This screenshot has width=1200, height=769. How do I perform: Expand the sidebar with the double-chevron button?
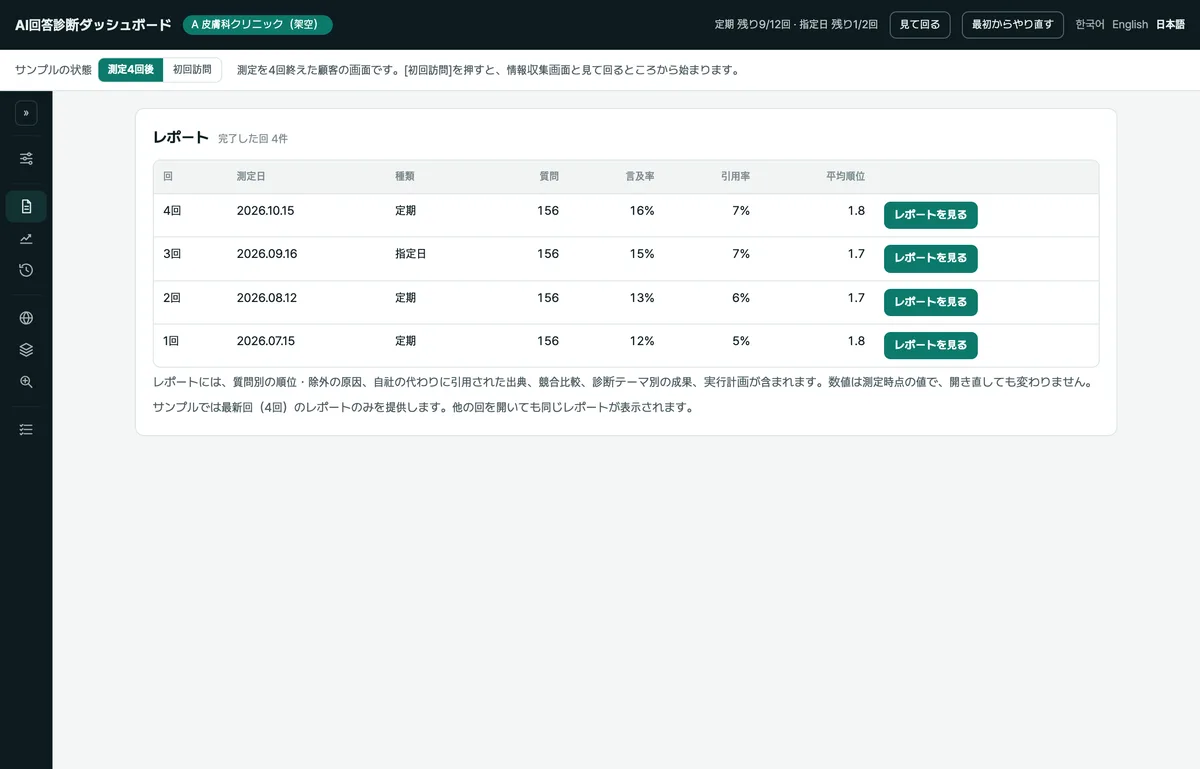pyautogui.click(x=26, y=113)
